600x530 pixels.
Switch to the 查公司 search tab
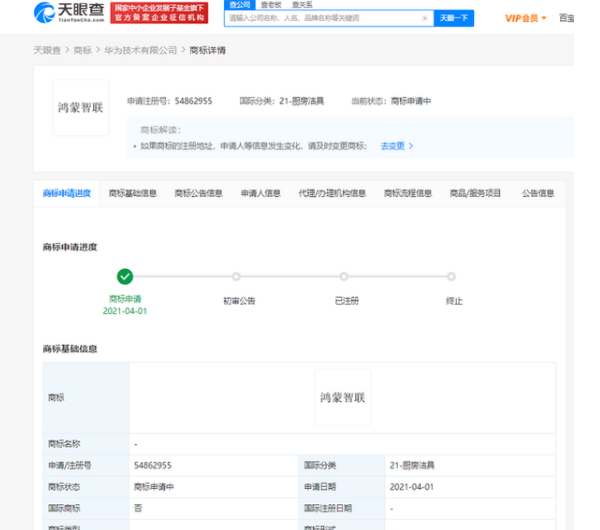(x=240, y=5)
